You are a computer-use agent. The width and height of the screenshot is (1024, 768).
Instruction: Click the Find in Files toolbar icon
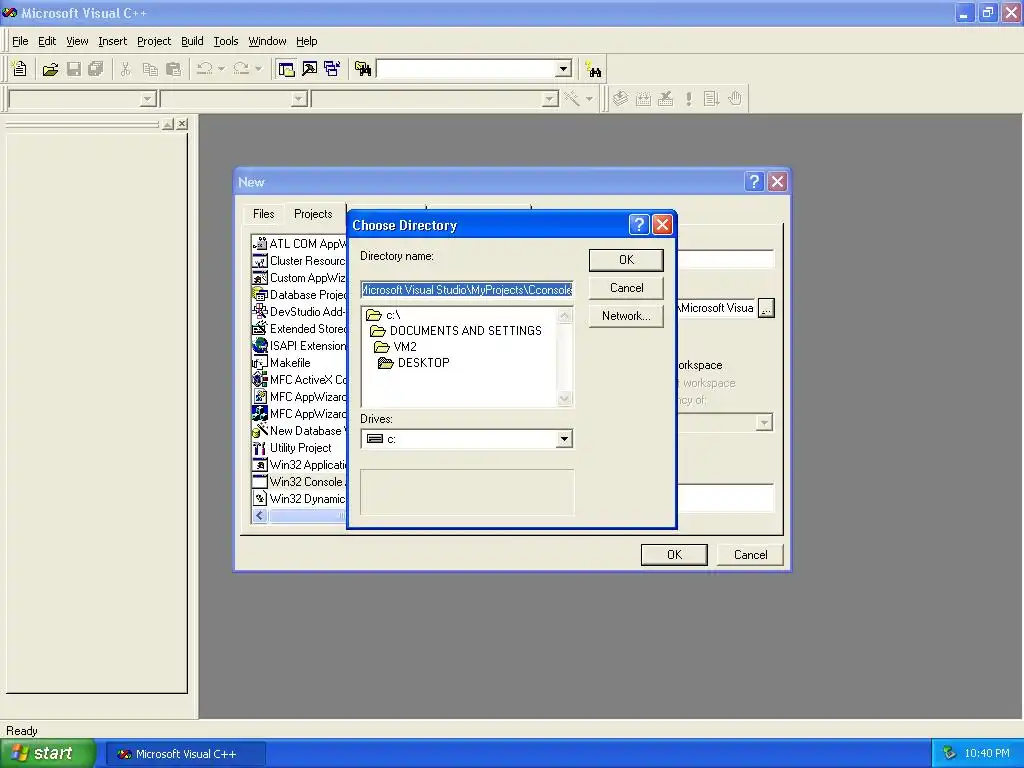click(362, 69)
